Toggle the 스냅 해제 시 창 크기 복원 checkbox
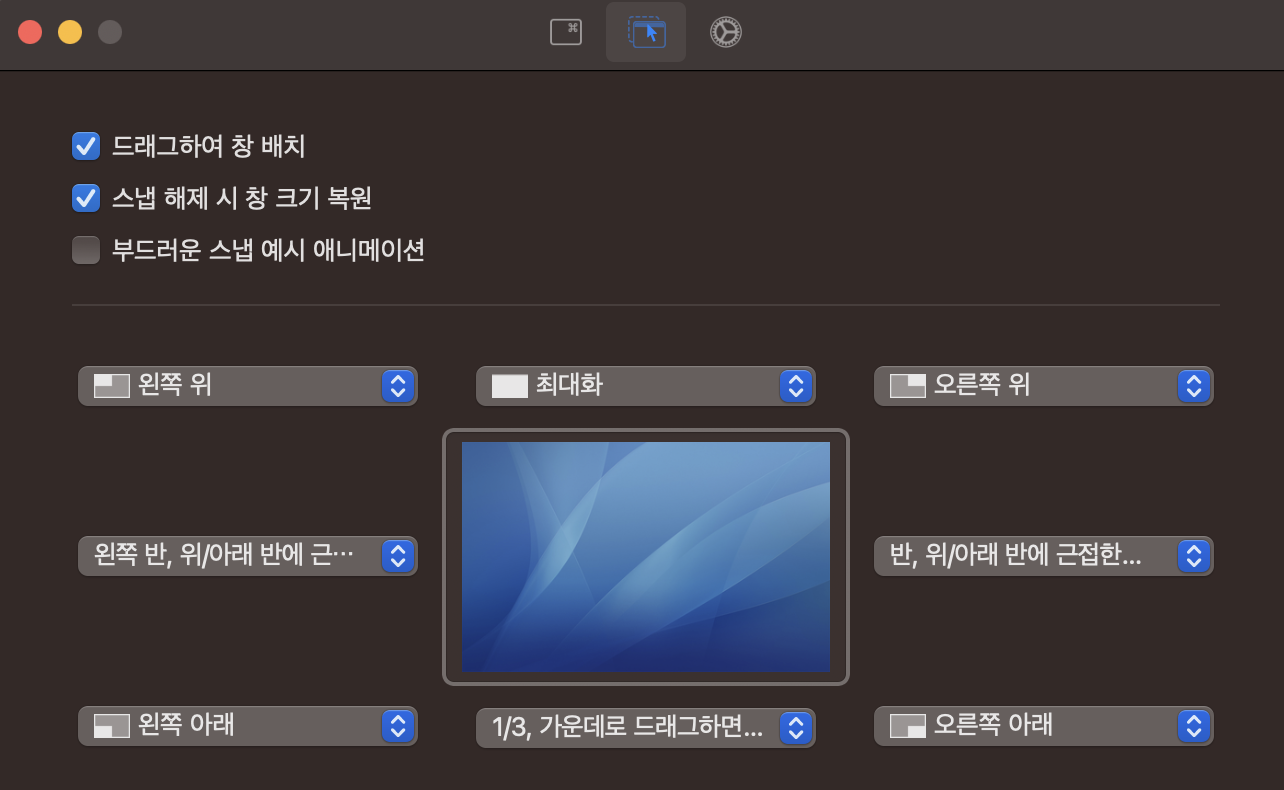The width and height of the screenshot is (1284, 790). (x=86, y=198)
